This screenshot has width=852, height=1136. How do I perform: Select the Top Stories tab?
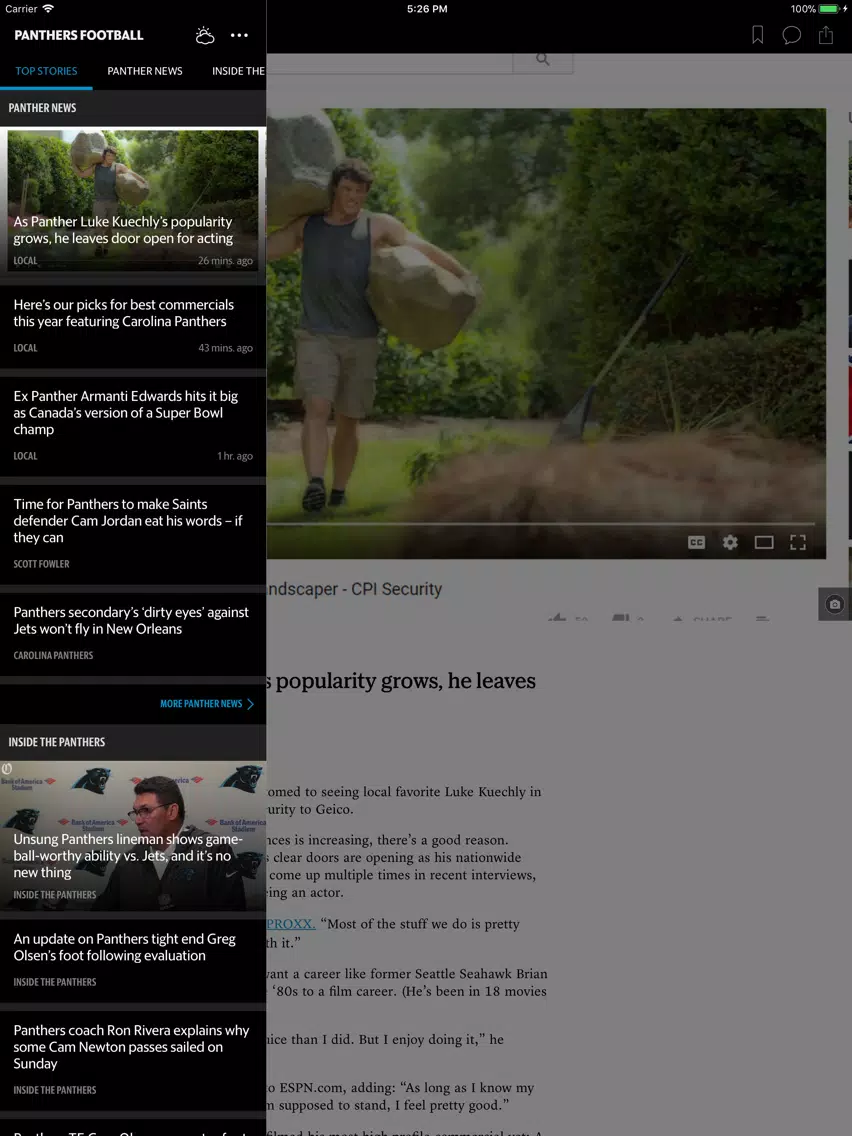pos(46,71)
